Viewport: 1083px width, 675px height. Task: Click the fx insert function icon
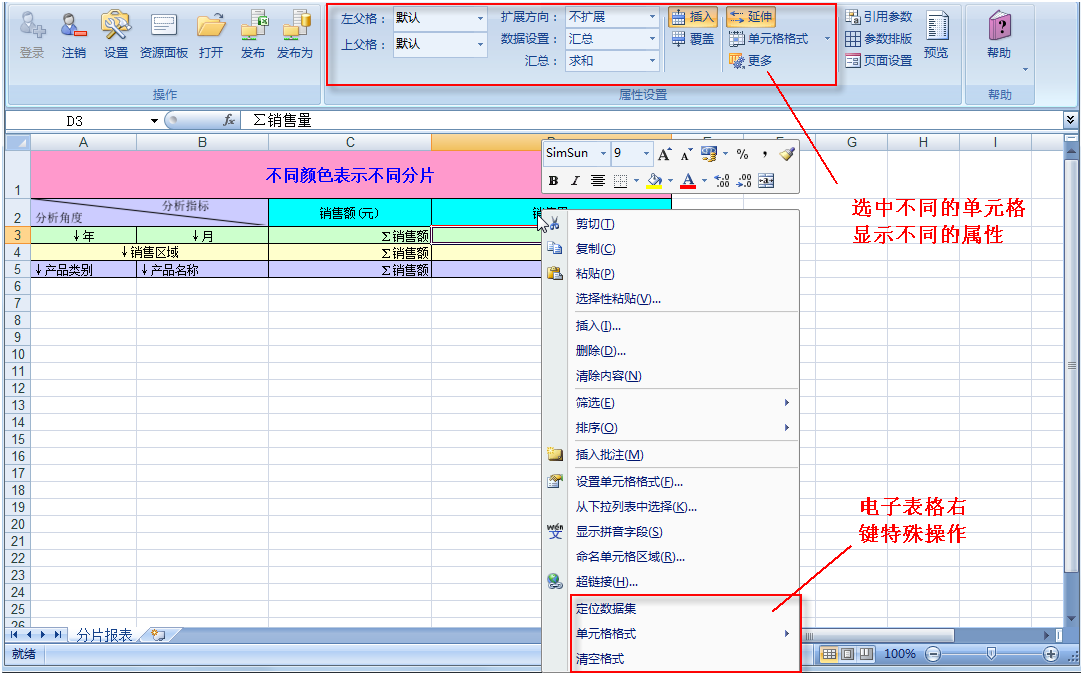[229, 120]
